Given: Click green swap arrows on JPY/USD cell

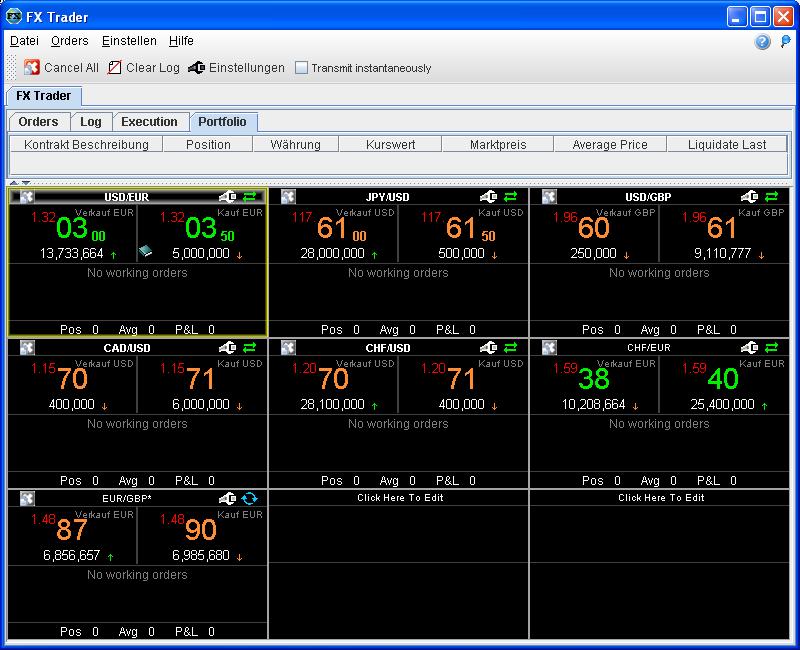Looking at the screenshot, I should pyautogui.click(x=510, y=197).
